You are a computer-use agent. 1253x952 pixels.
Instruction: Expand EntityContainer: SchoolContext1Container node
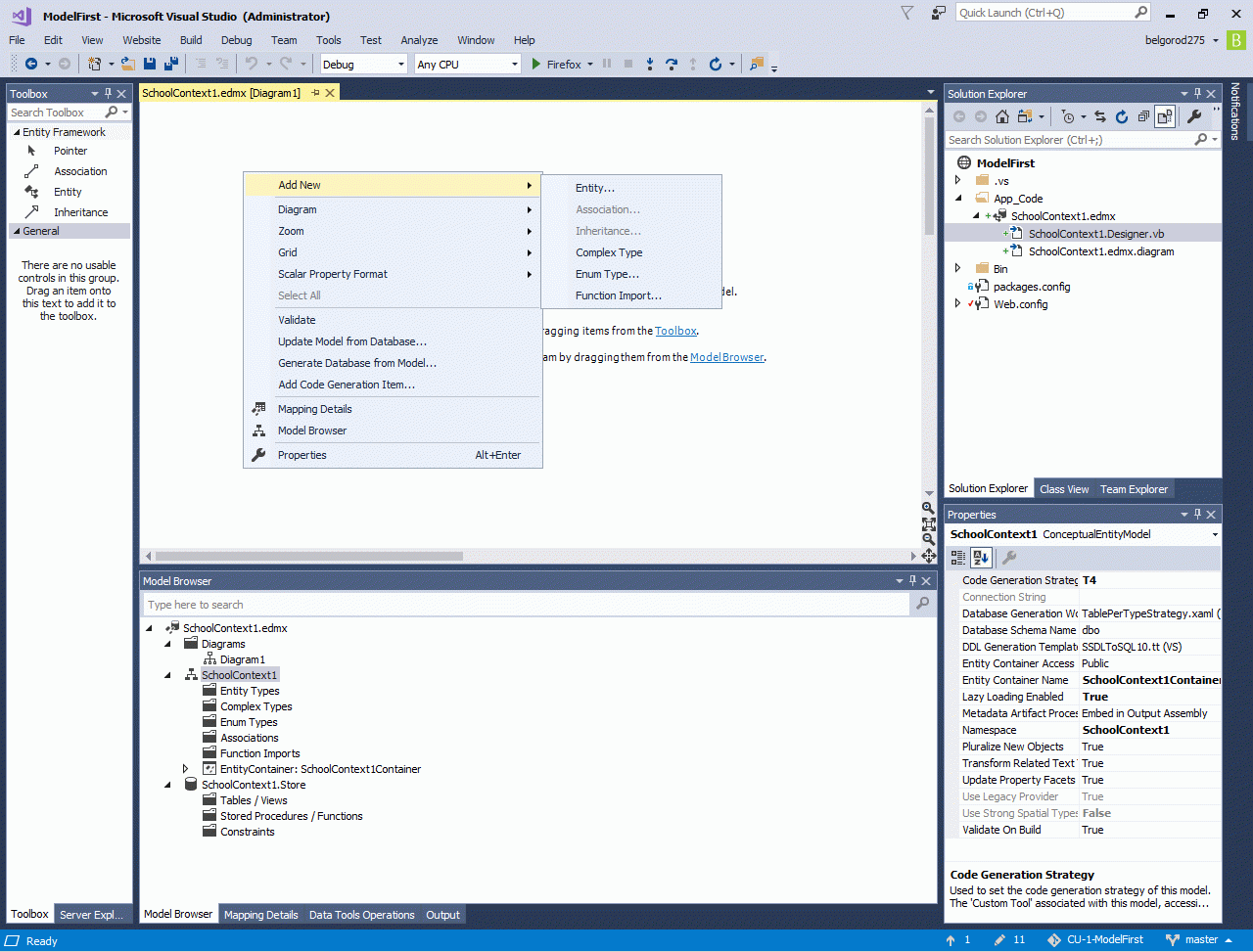point(186,769)
